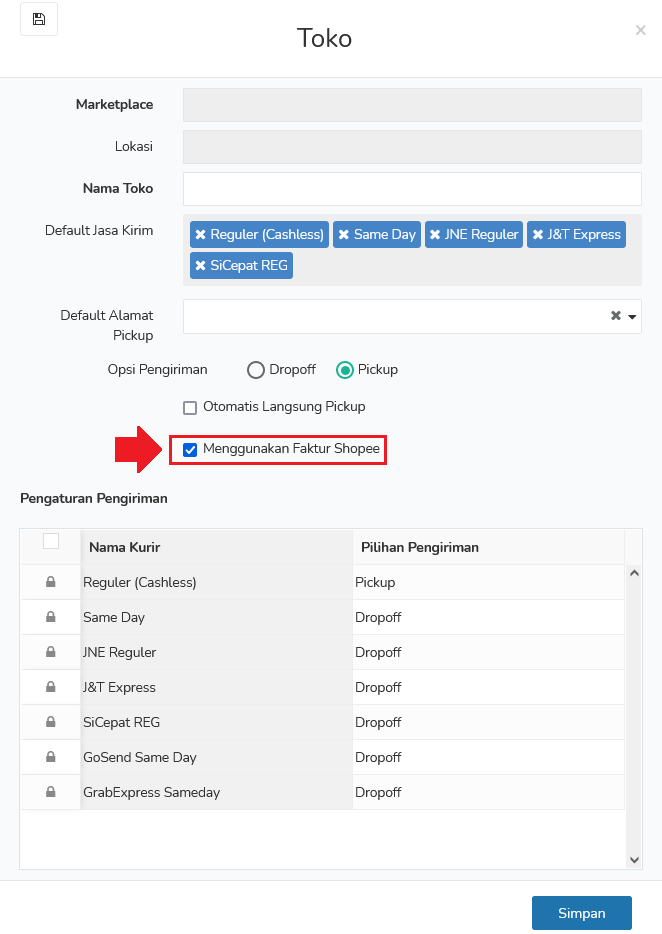Remove the Same Day shipping tag

[x=344, y=235]
